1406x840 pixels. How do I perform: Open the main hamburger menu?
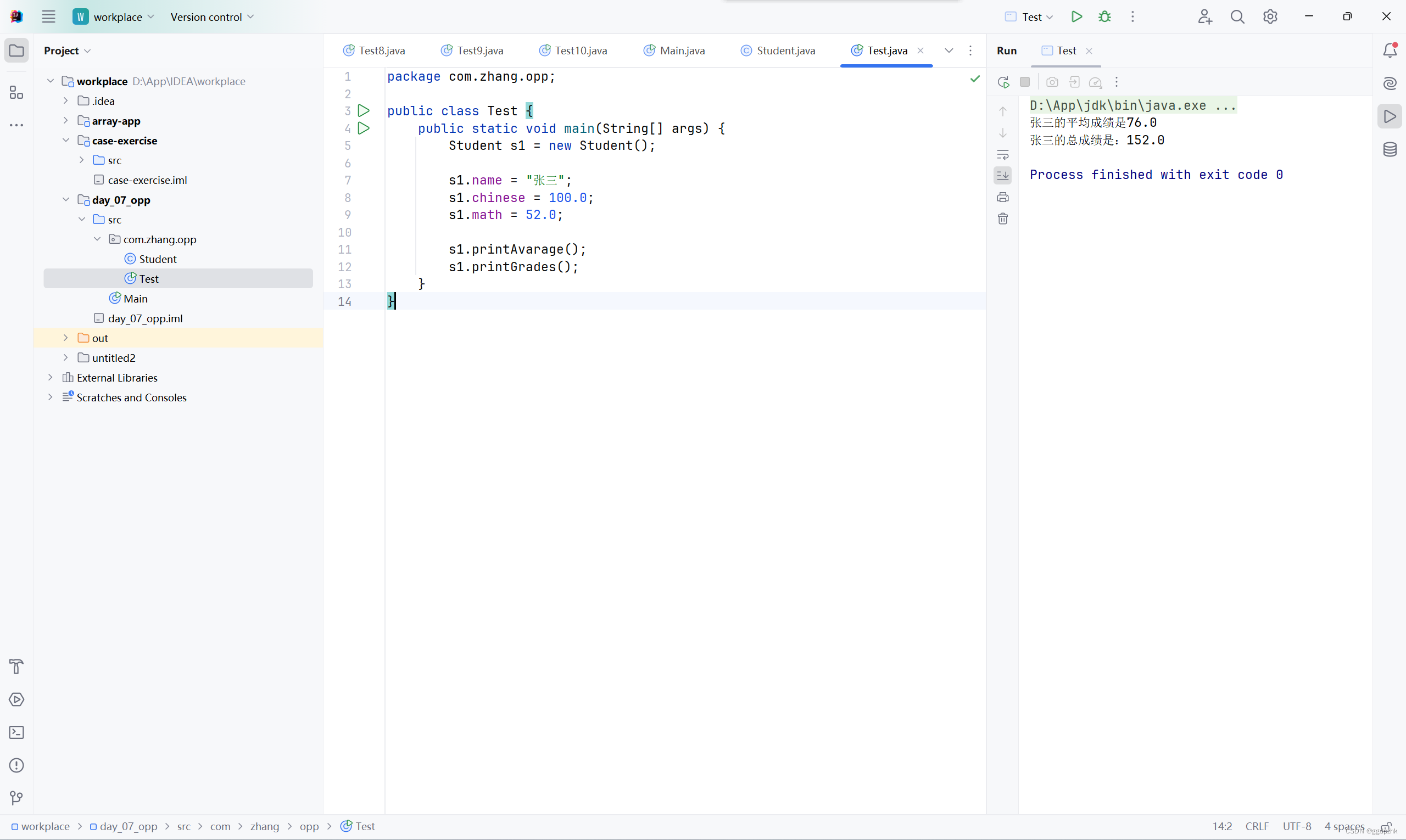tap(49, 16)
